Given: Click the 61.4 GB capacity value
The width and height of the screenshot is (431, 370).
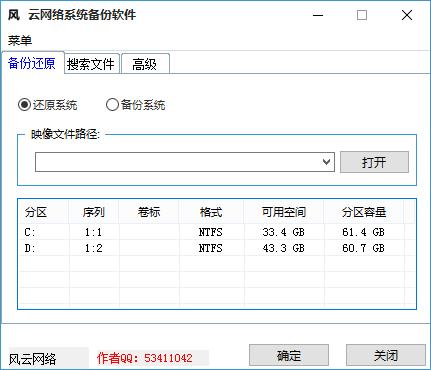Looking at the screenshot, I should (363, 232).
